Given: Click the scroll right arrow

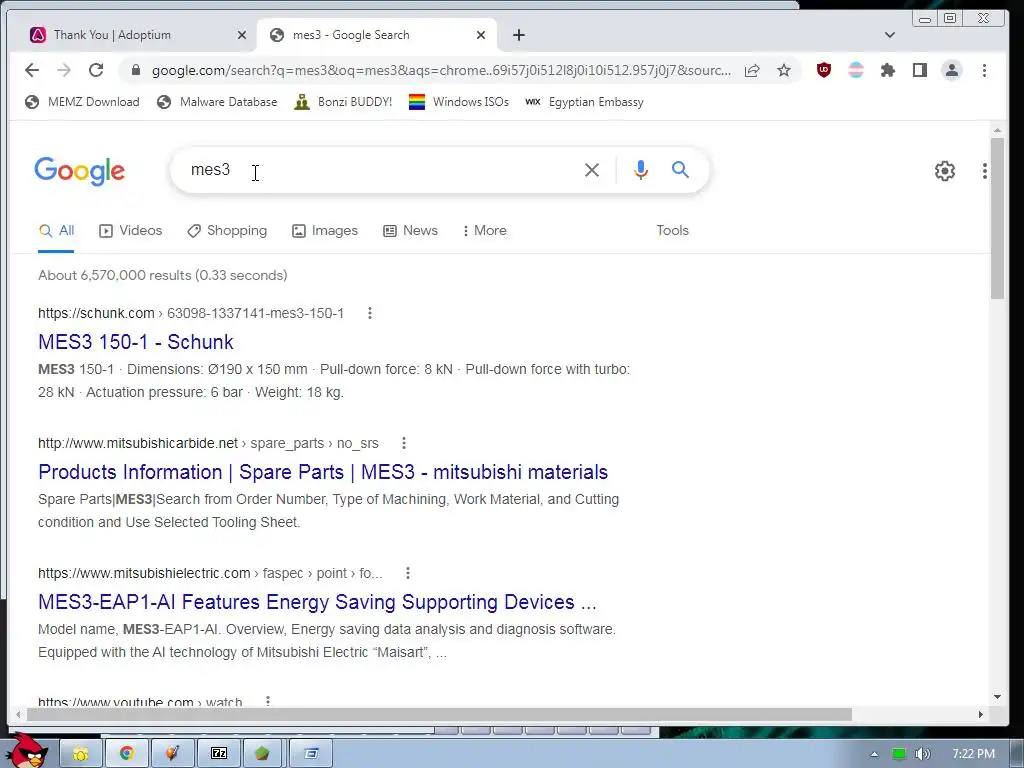Looking at the screenshot, I should pyautogui.click(x=980, y=714).
